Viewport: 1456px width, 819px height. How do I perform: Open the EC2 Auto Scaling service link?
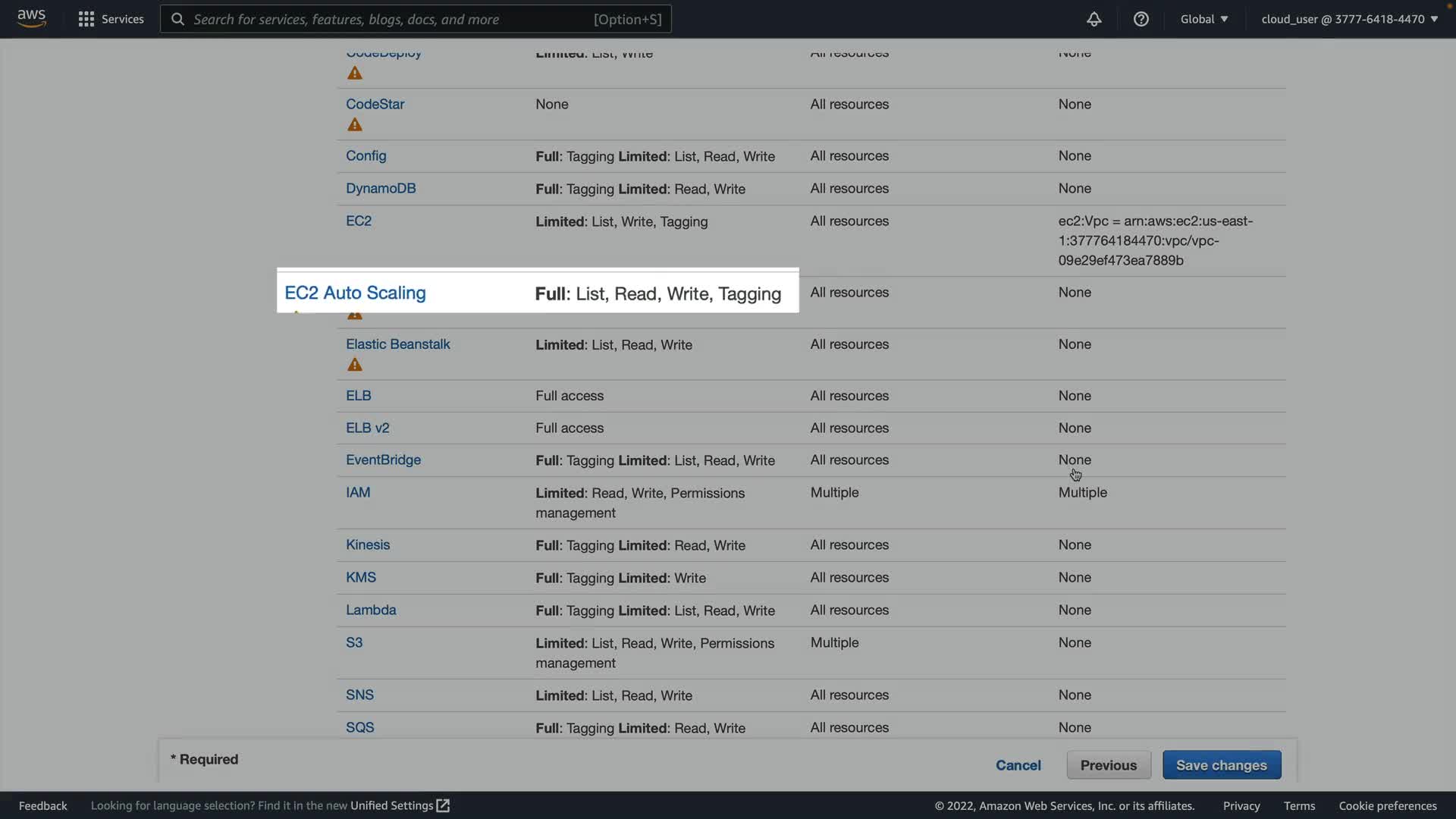tap(355, 293)
